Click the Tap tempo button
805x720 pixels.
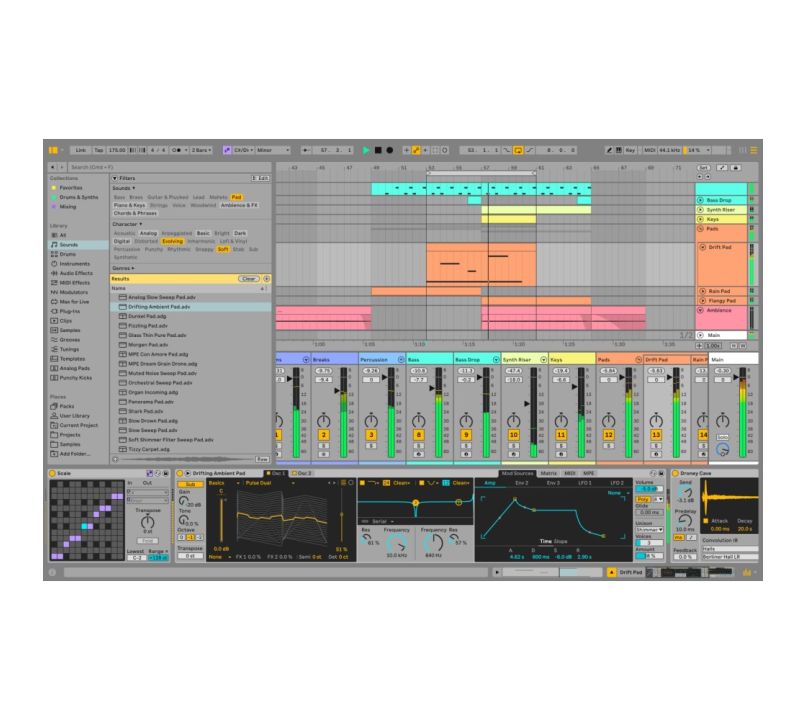pyautogui.click(x=98, y=150)
